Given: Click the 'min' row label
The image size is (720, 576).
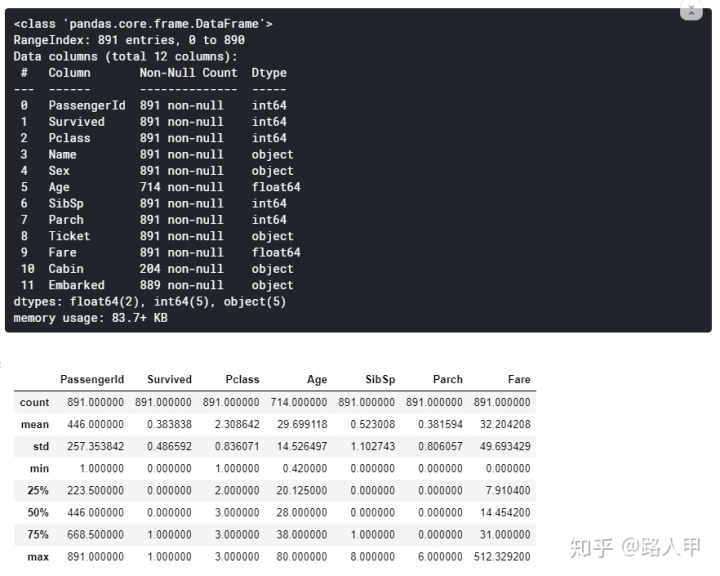Looking at the screenshot, I should 39,469.
